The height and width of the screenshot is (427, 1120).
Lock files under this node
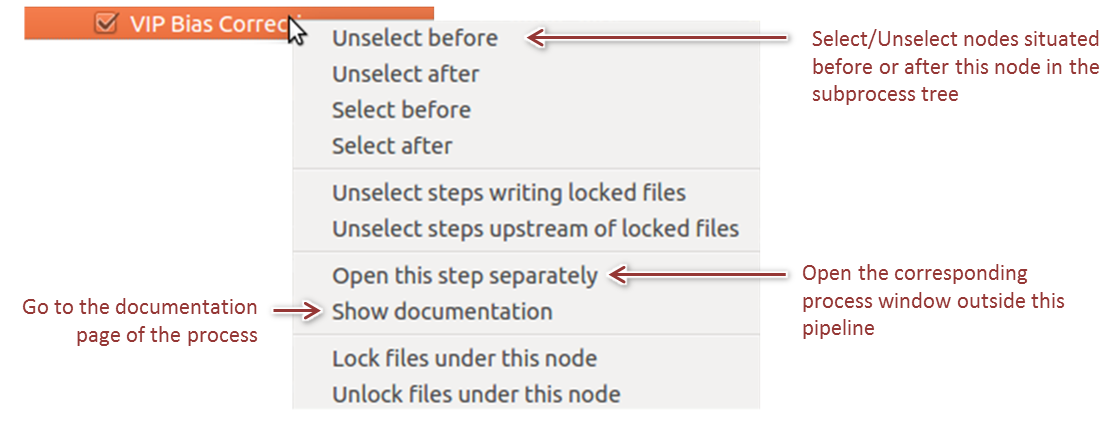click(x=465, y=358)
